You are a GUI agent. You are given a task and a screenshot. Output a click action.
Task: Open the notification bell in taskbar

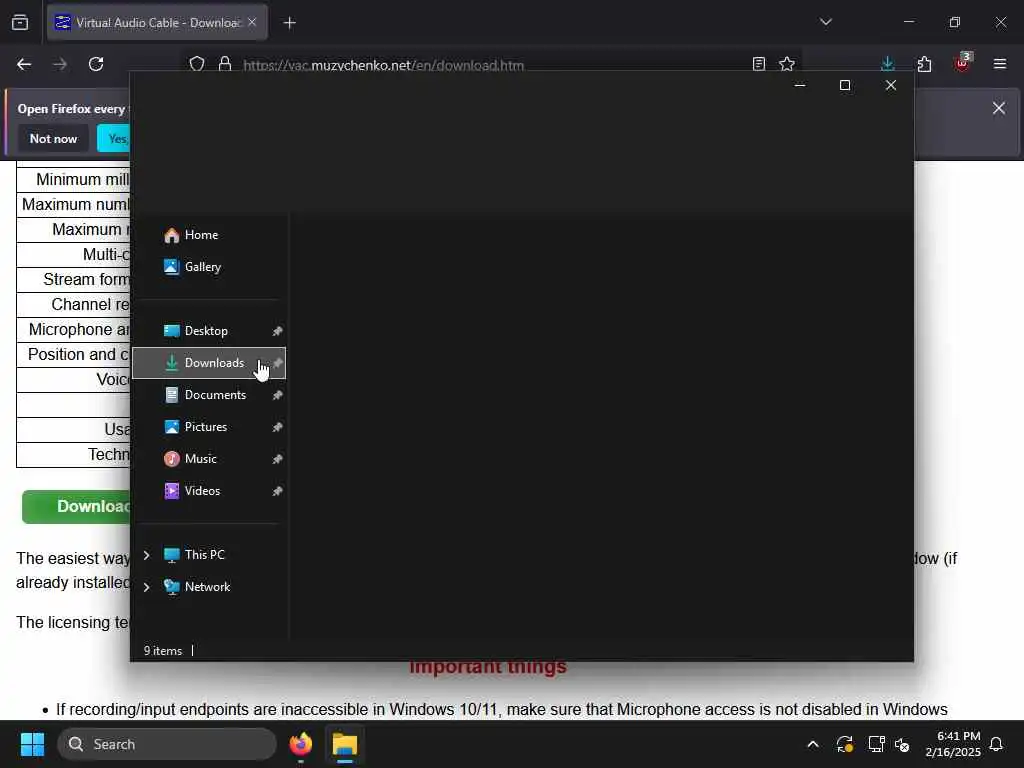coord(996,744)
